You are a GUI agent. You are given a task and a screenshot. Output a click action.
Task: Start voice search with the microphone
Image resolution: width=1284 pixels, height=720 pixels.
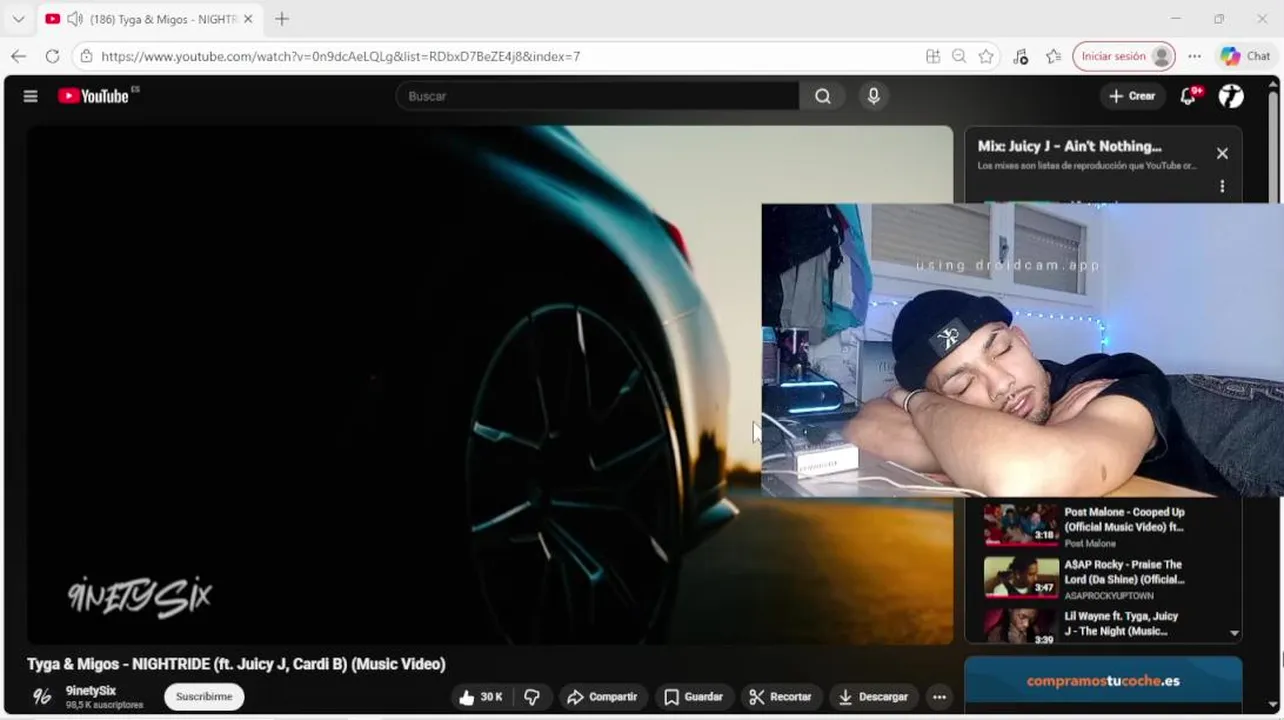coord(873,96)
